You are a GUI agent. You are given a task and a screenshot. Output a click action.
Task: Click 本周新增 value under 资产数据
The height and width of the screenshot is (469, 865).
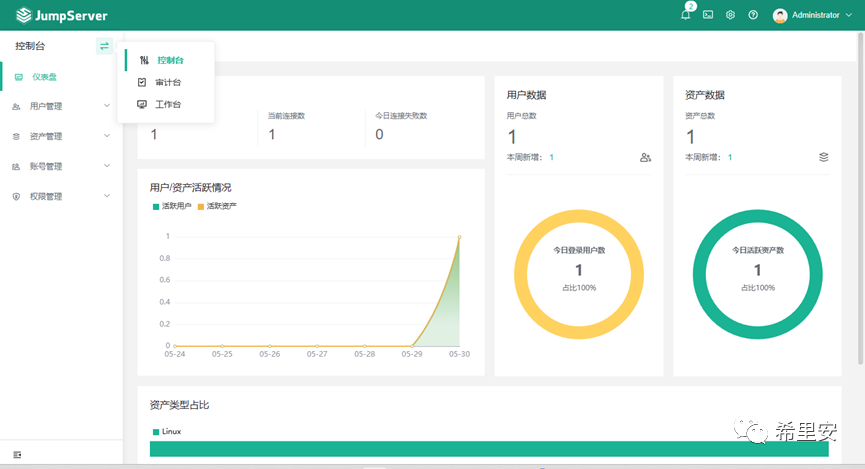(730, 157)
